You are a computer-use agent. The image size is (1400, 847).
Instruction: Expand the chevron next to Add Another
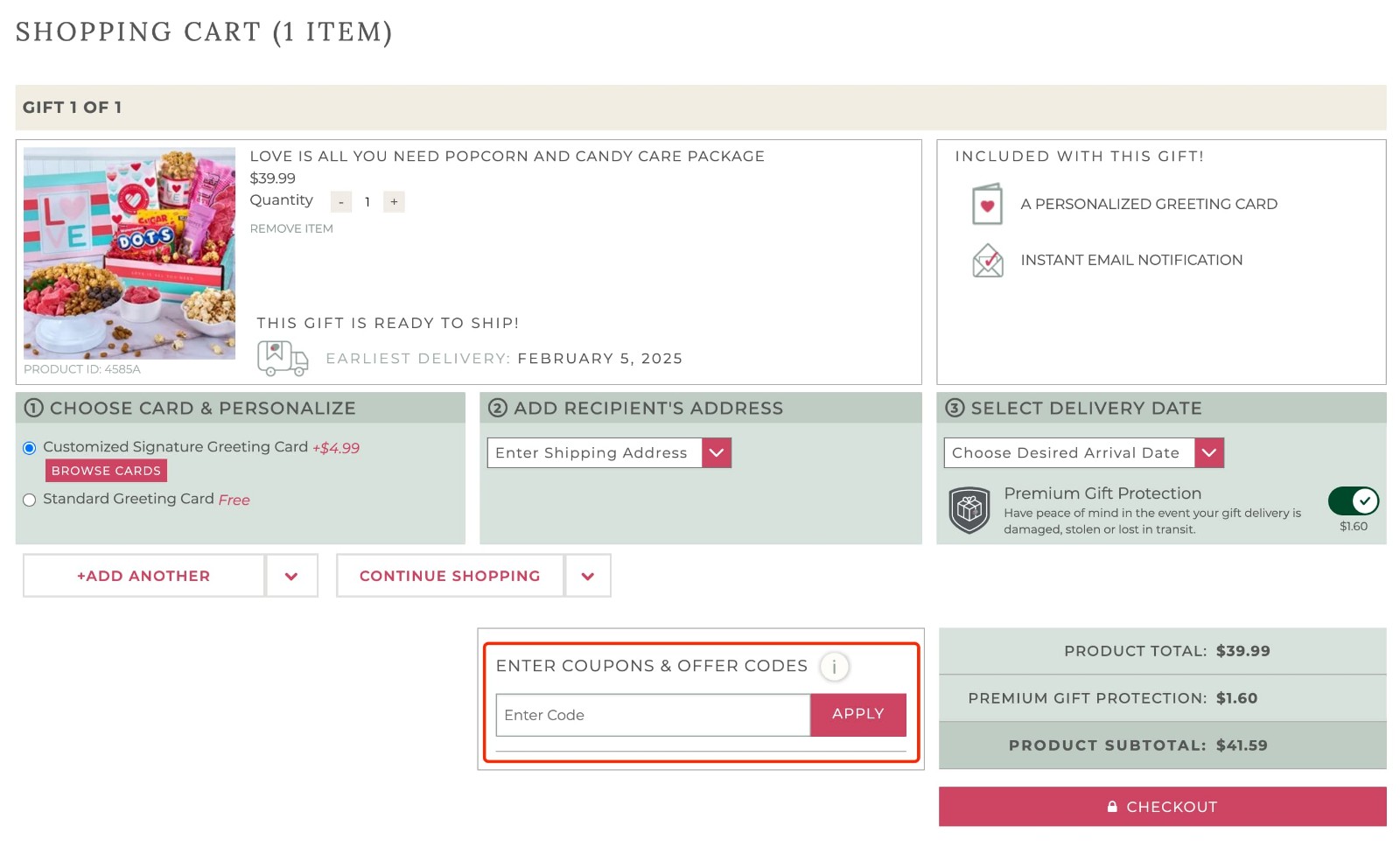coord(290,575)
